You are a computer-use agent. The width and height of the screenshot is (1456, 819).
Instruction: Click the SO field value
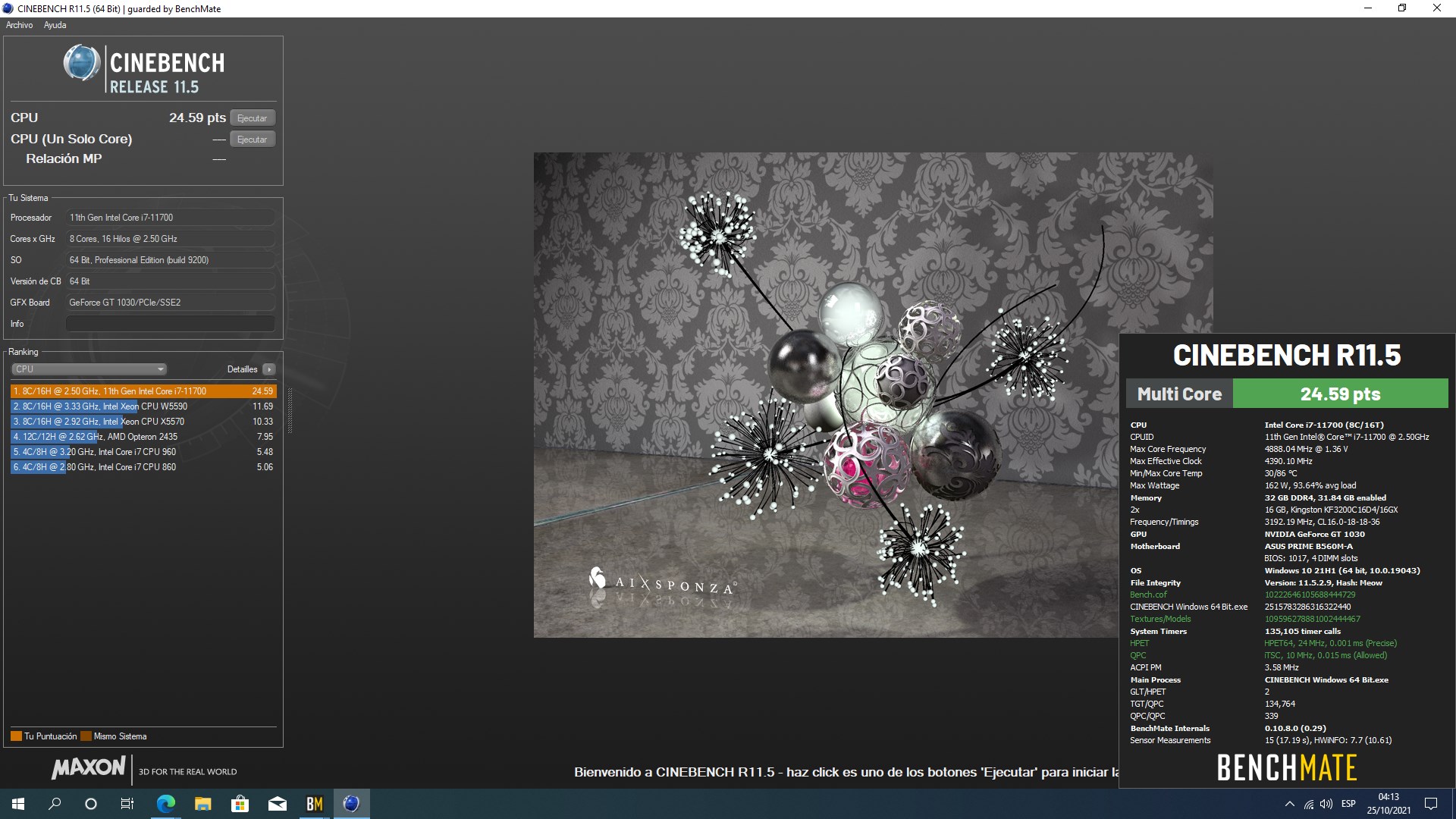(x=170, y=260)
